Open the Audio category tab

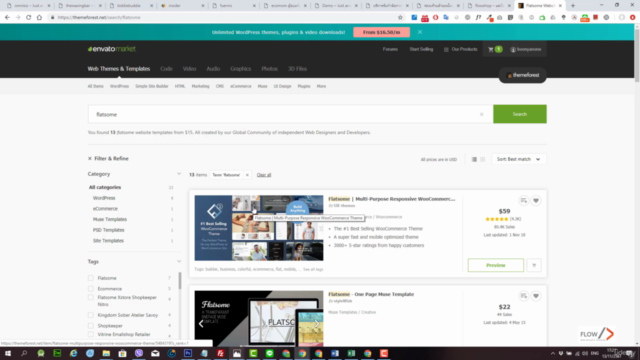(x=213, y=69)
